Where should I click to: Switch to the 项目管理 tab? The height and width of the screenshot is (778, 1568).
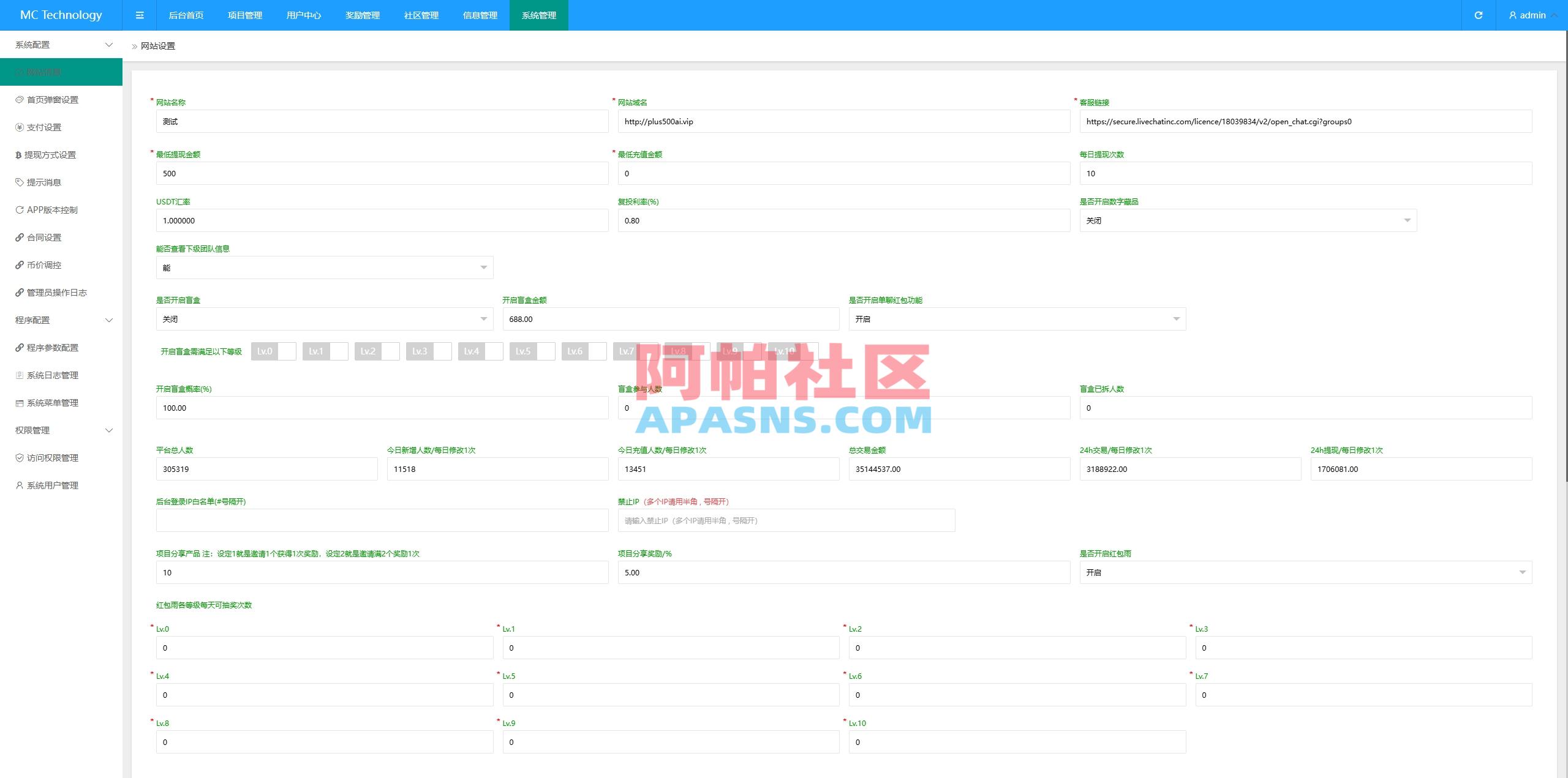244,15
